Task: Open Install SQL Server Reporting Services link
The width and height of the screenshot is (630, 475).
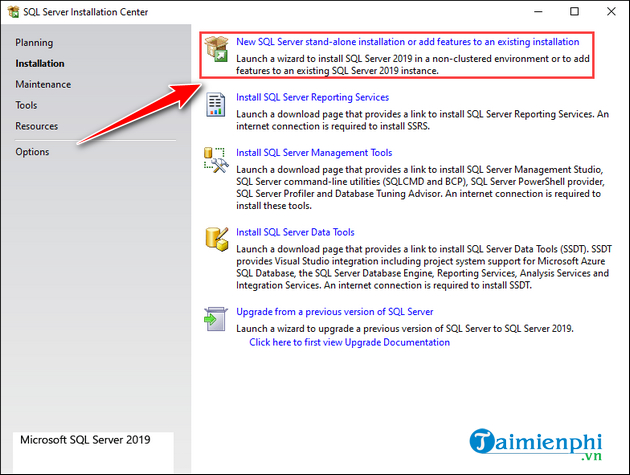Action: point(312,97)
